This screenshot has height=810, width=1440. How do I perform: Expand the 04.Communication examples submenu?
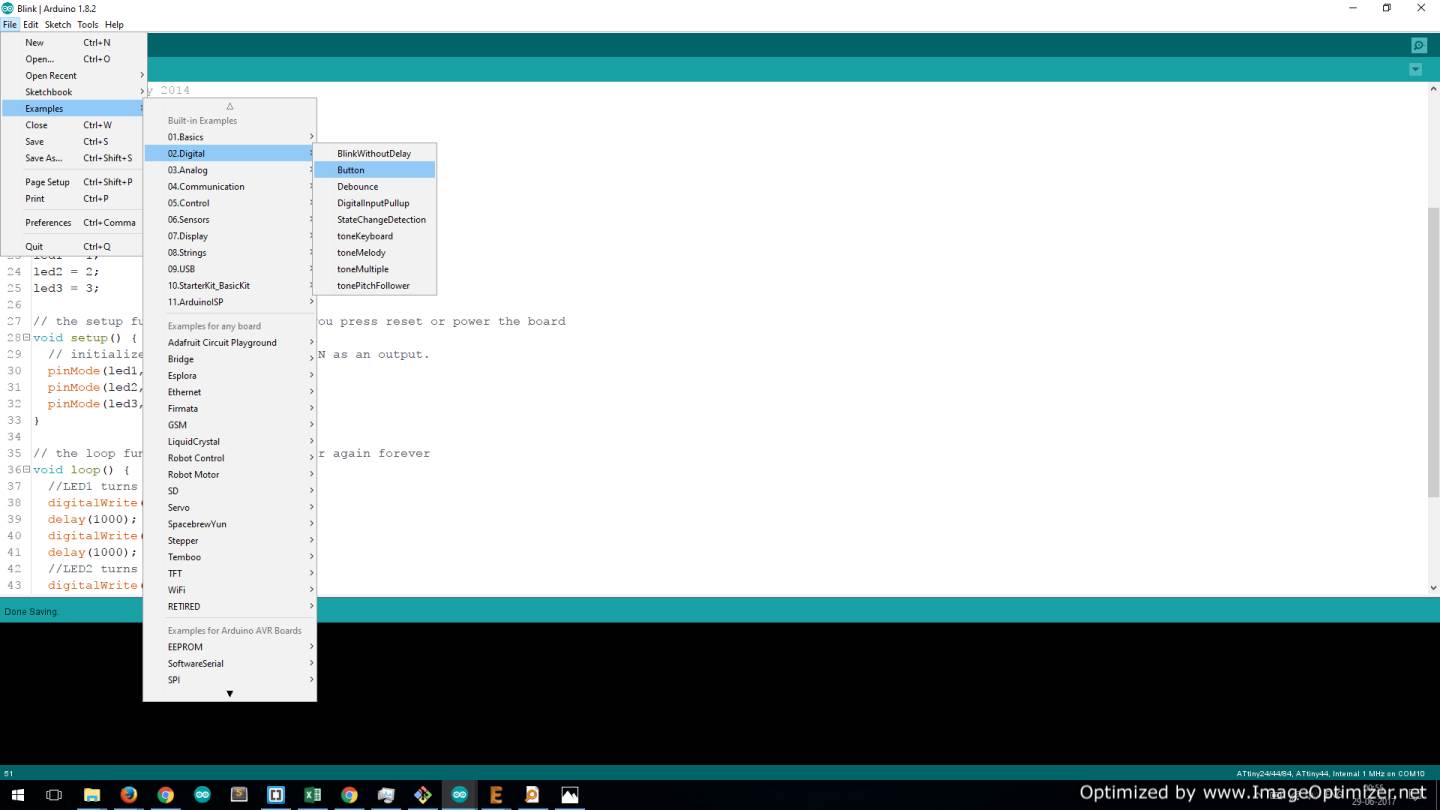230,186
